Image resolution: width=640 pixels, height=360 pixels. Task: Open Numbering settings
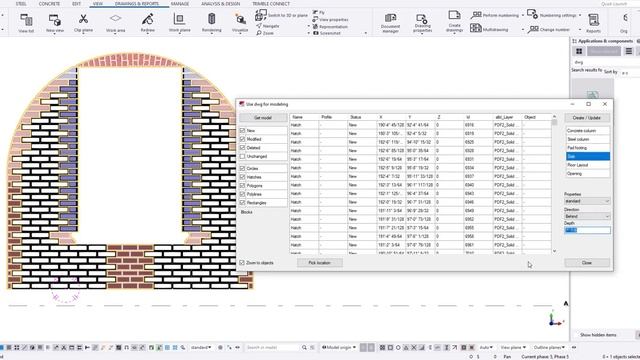[x=551, y=15]
